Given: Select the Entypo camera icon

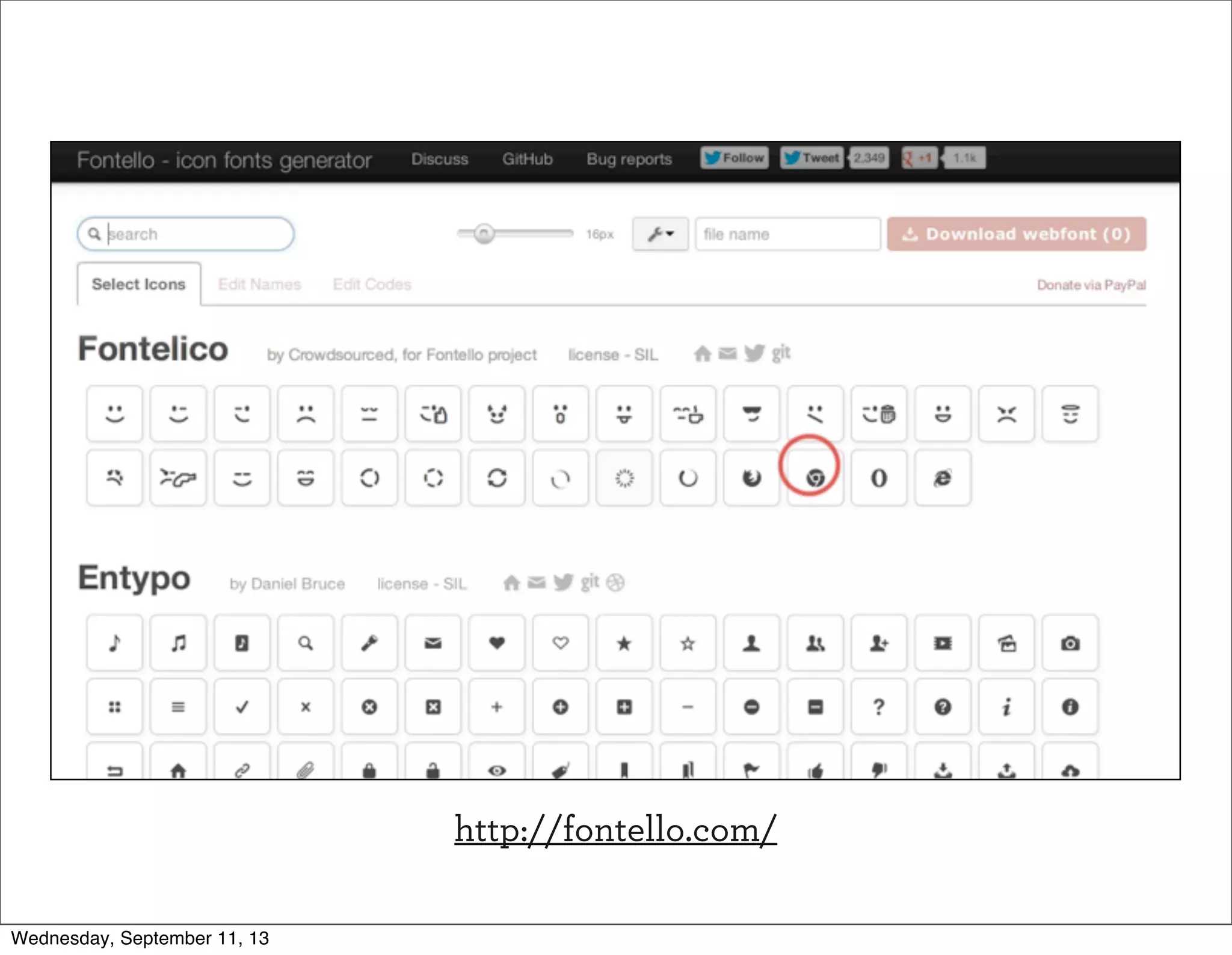Looking at the screenshot, I should [x=1070, y=643].
